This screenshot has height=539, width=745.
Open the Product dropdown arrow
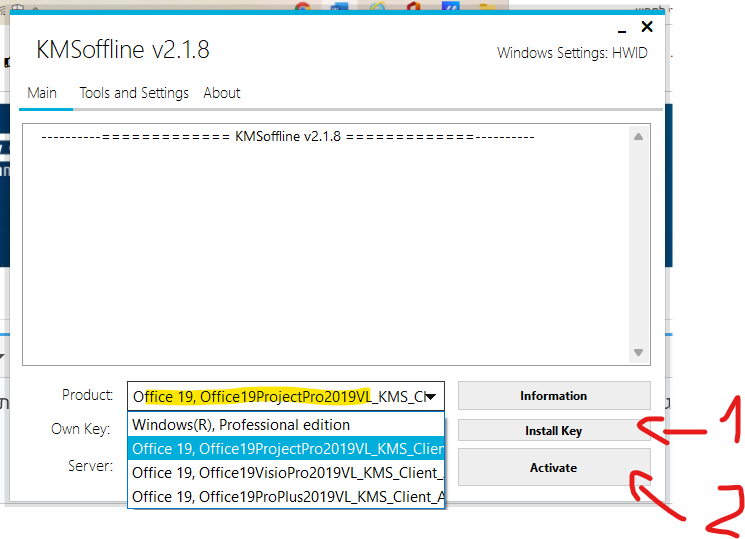tap(430, 396)
